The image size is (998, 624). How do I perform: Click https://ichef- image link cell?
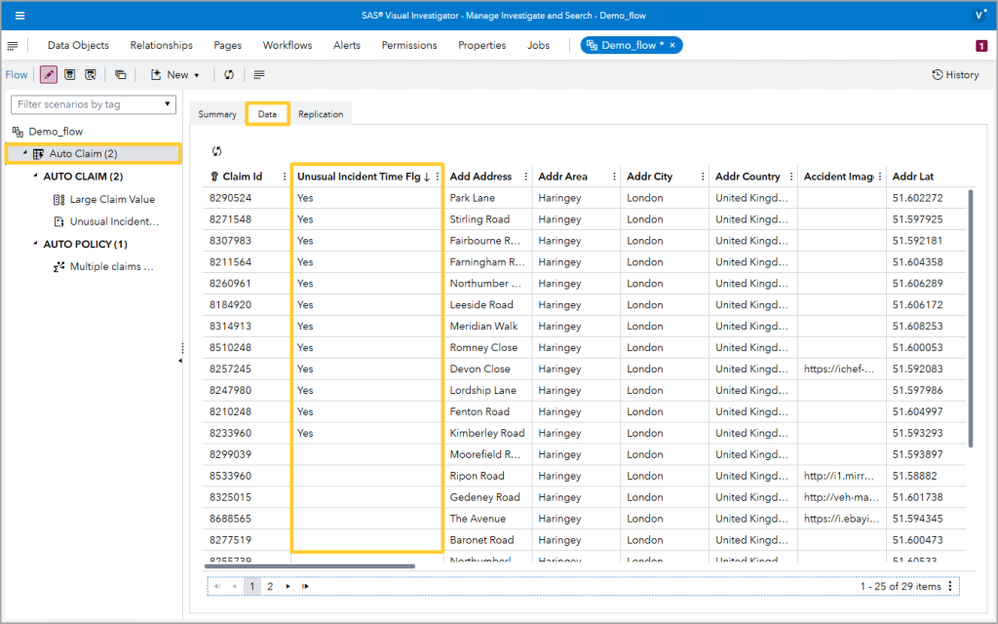[841, 369]
